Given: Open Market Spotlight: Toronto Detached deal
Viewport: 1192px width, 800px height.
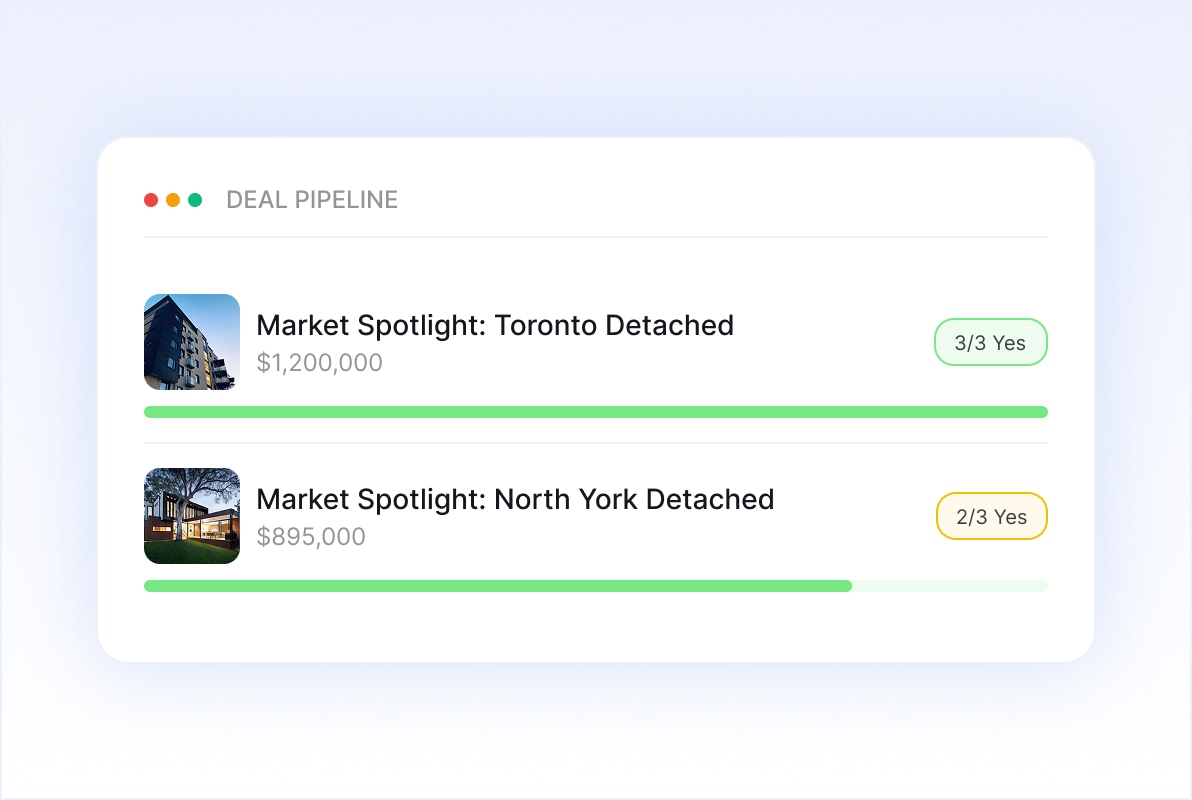Looking at the screenshot, I should 495,325.
